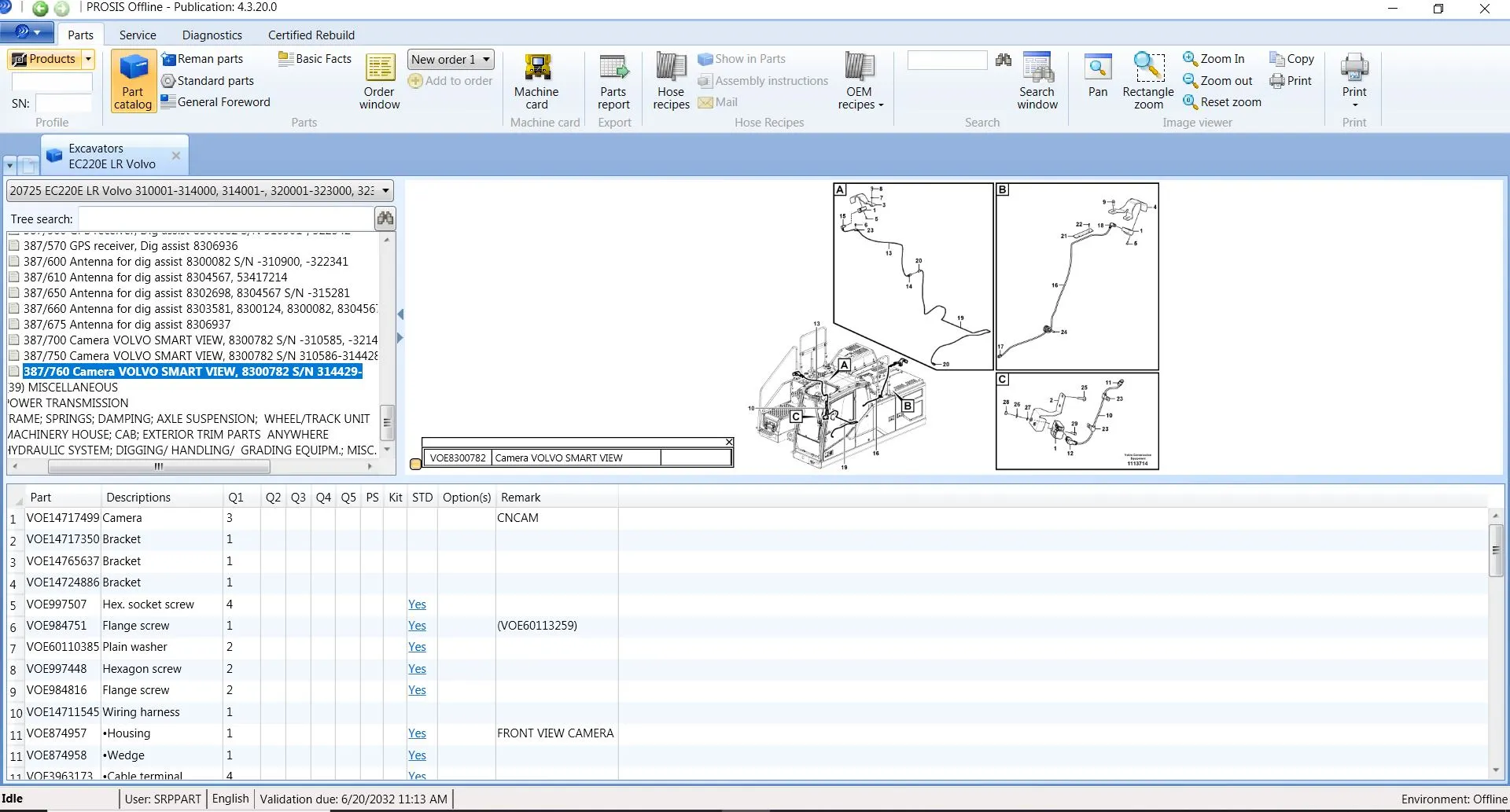The image size is (1510, 812).
Task: Open the Certified Rebuild tab
Action: pyautogui.click(x=311, y=35)
